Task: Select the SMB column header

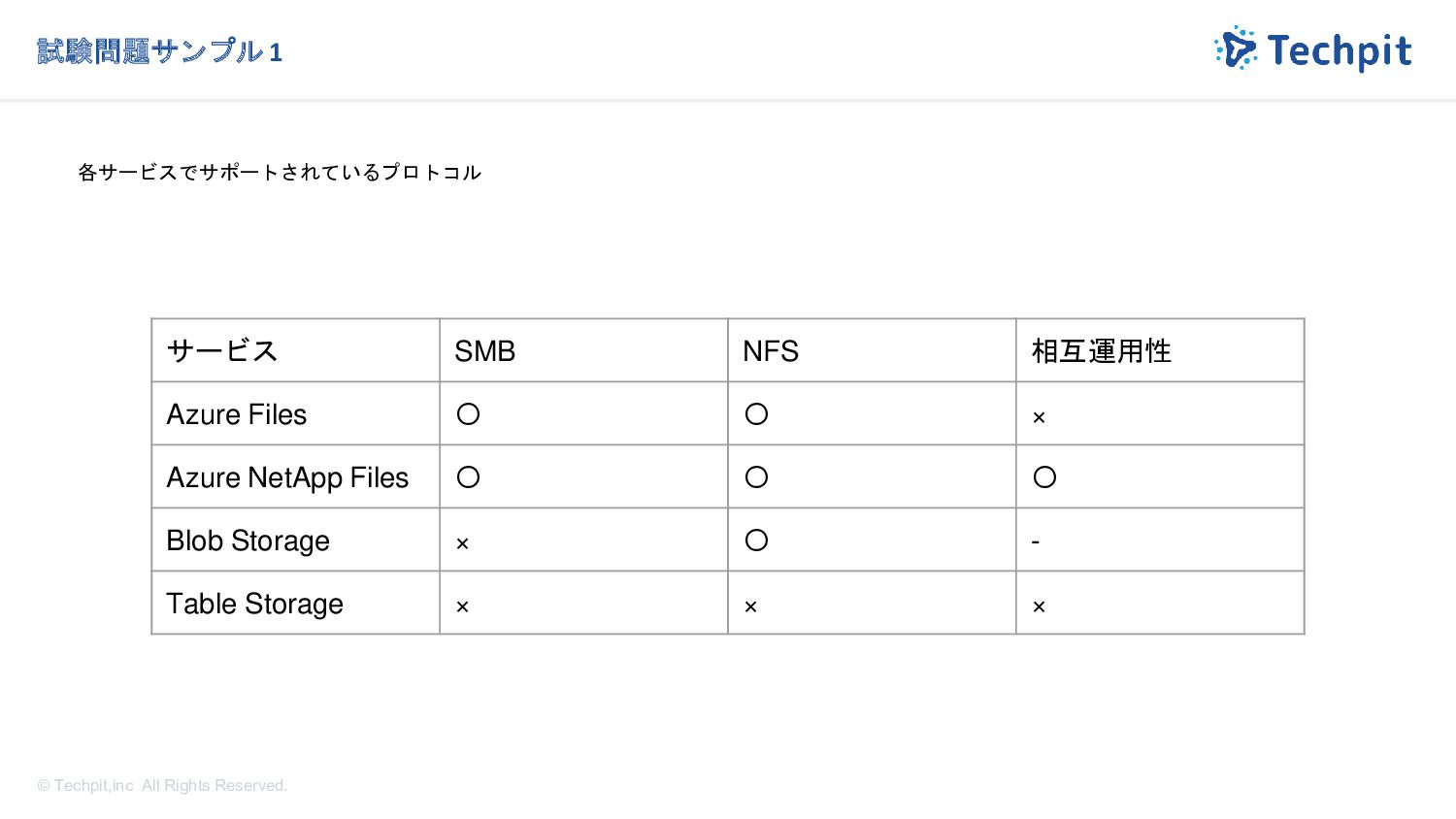Action: pyautogui.click(x=484, y=351)
